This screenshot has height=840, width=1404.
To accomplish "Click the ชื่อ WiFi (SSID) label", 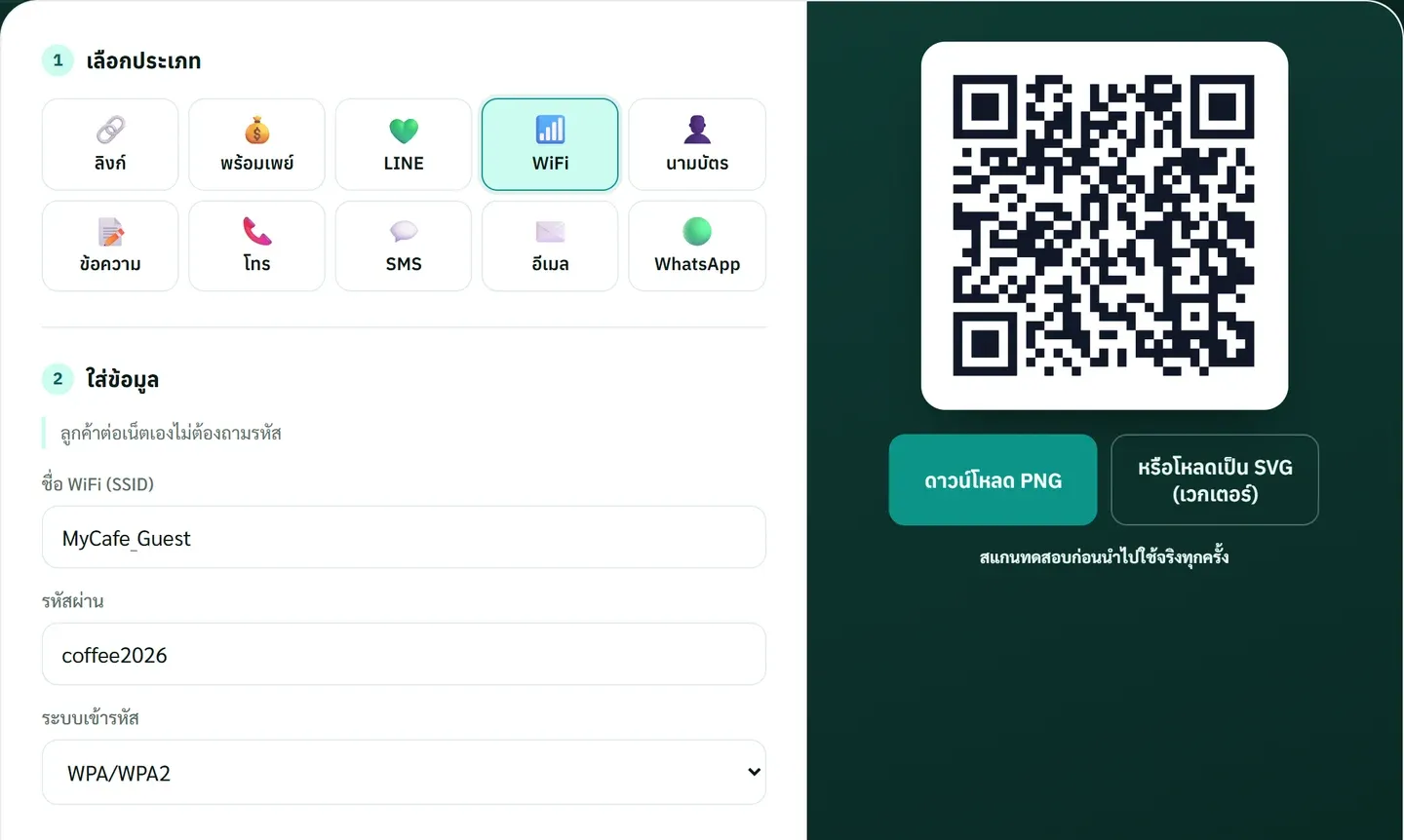I will (97, 483).
